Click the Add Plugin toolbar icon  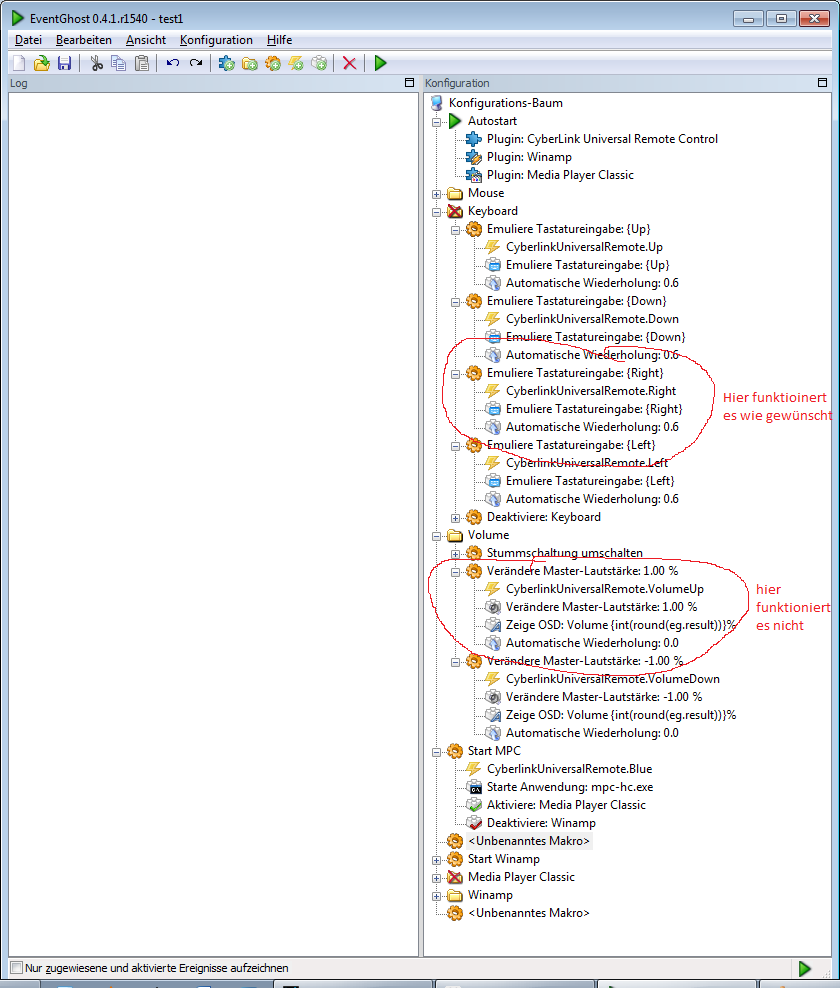pyautogui.click(x=227, y=63)
